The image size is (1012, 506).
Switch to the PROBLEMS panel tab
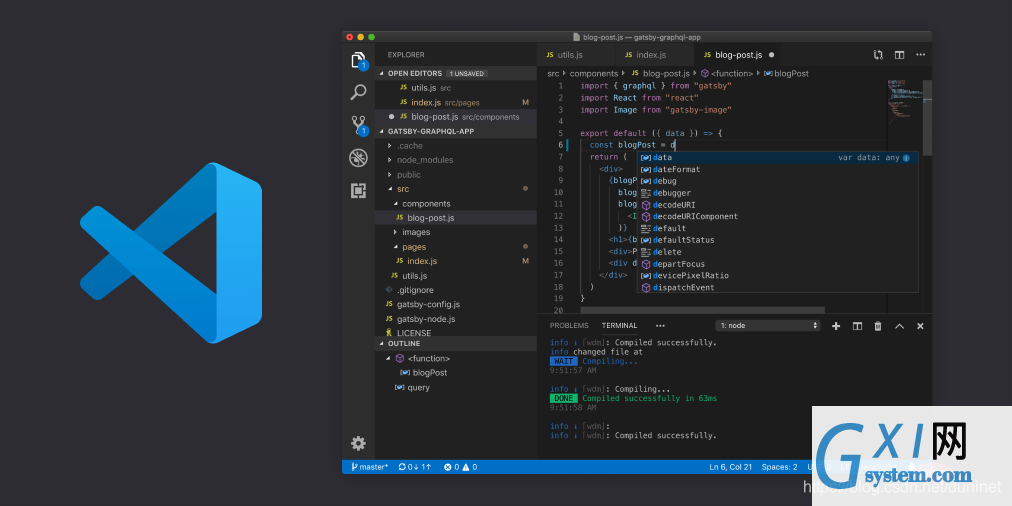[569, 326]
